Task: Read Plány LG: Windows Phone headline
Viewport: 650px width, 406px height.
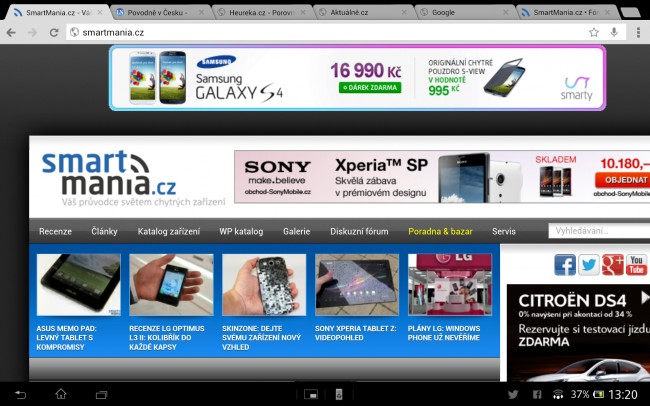Action: [444, 333]
